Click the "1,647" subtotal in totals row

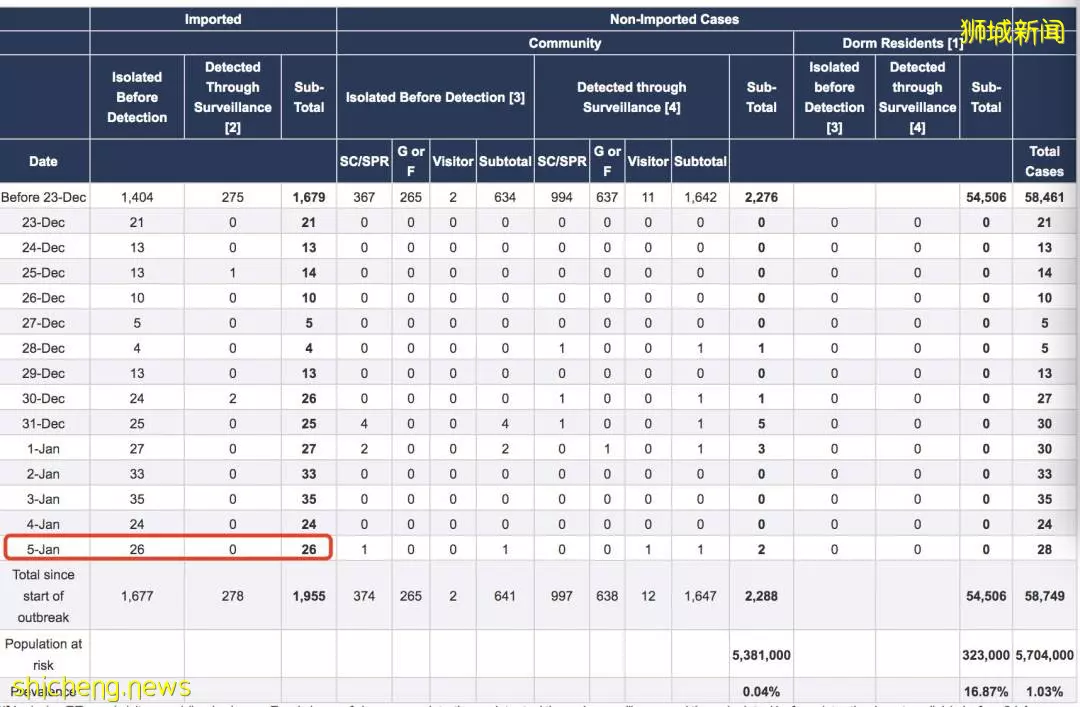(x=700, y=596)
